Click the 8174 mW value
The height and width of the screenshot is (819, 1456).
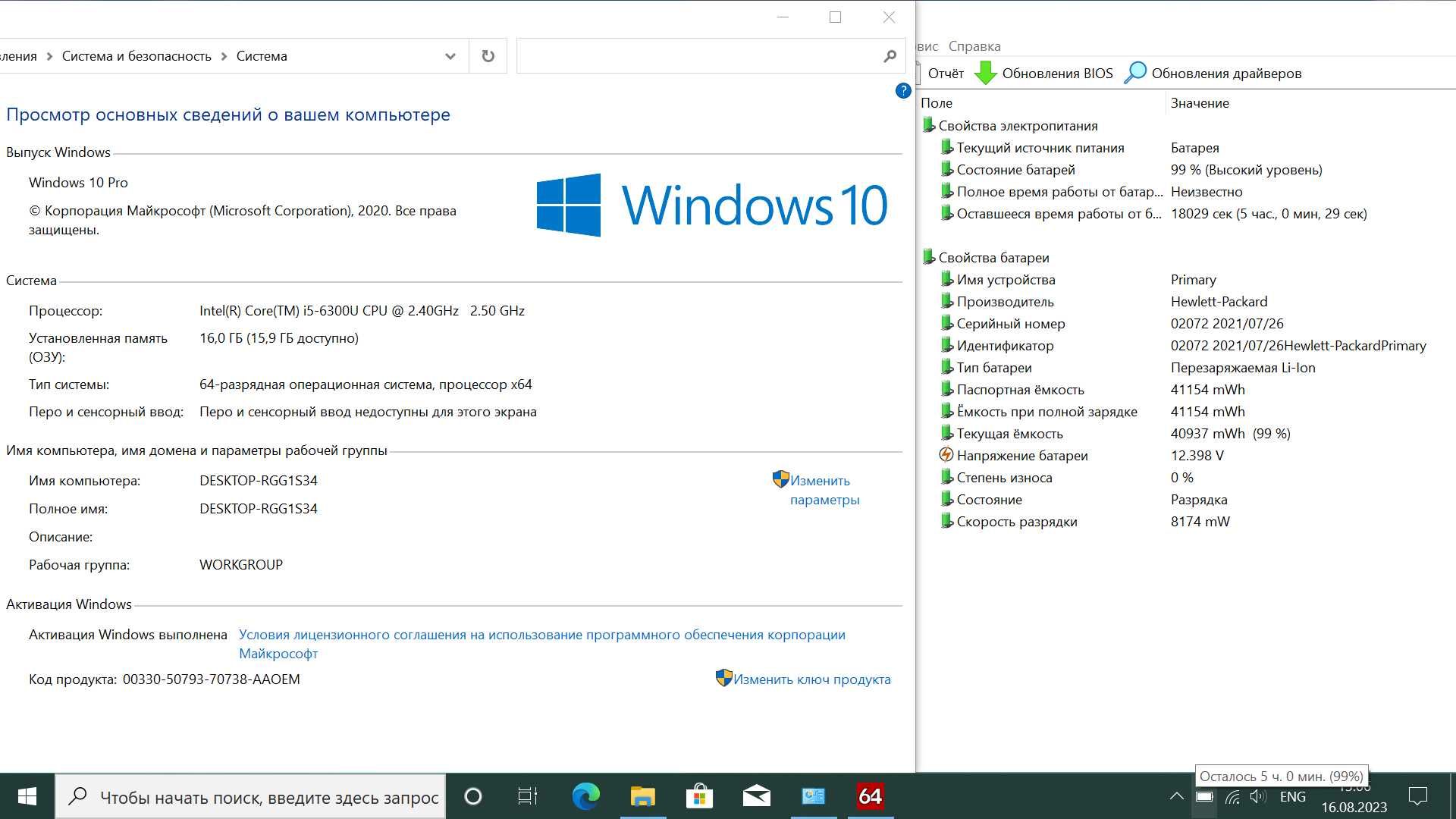coord(1200,522)
